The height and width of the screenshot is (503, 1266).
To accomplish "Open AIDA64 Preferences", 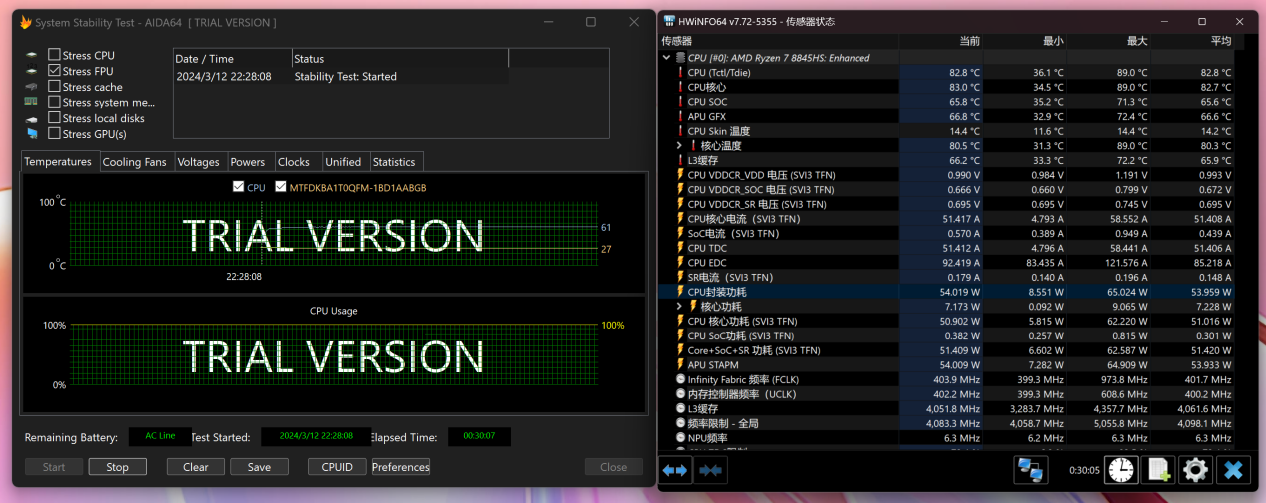I will coord(401,467).
